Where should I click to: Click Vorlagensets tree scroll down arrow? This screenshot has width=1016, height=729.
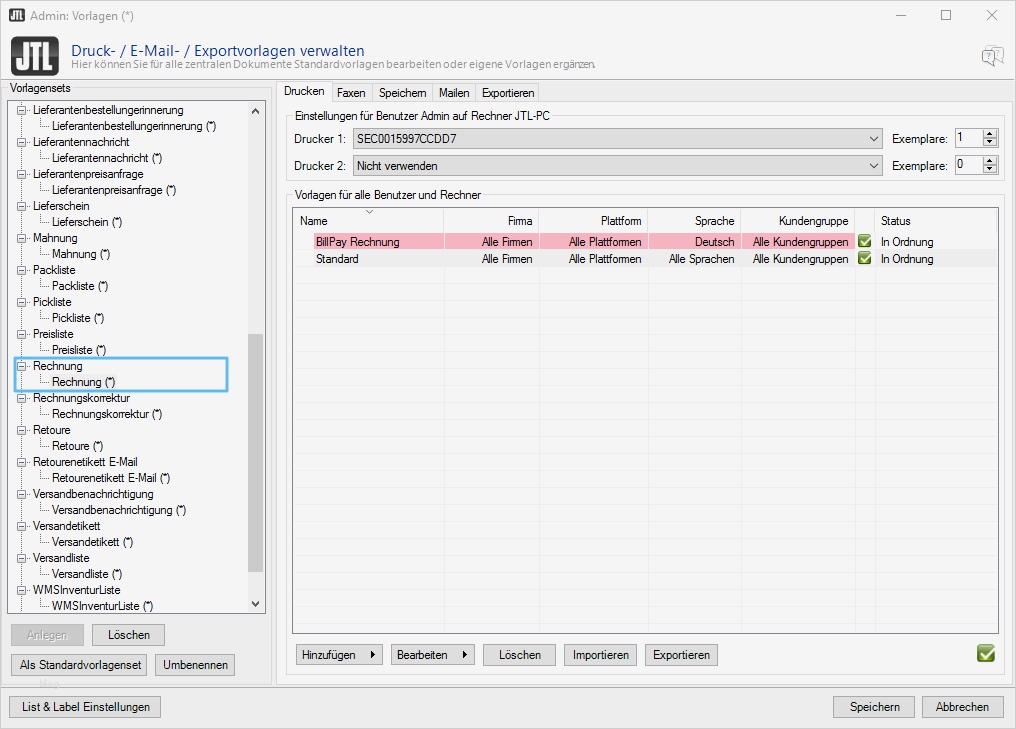pos(255,604)
